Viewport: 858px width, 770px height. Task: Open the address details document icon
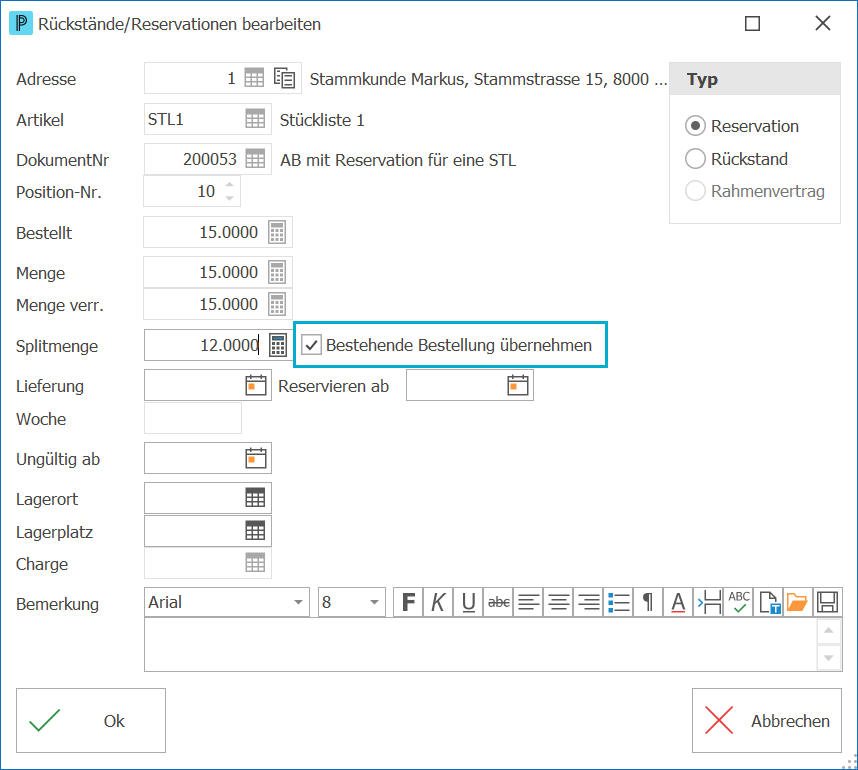pyautogui.click(x=285, y=78)
